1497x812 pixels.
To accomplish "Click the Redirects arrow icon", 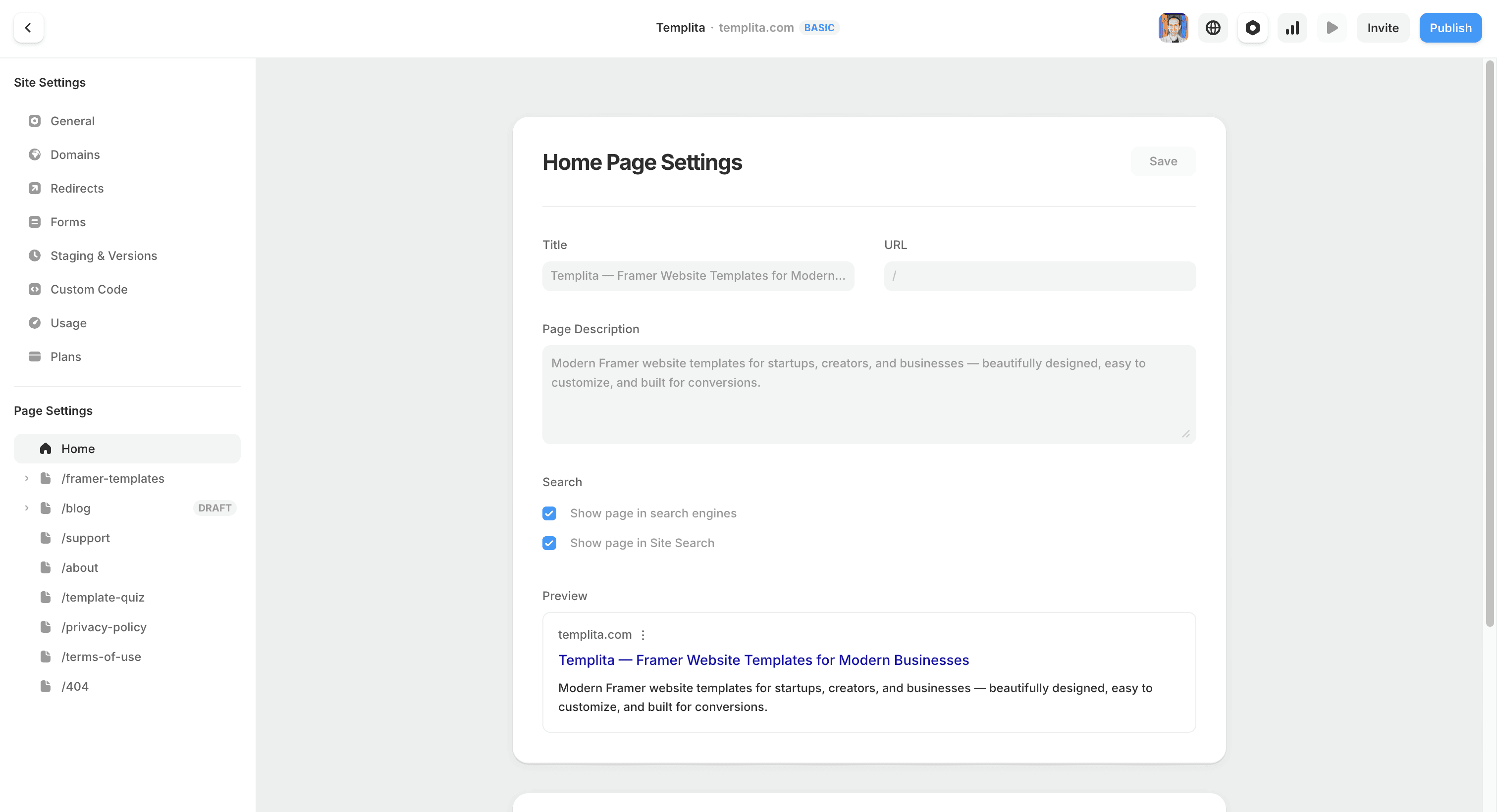I will 35,188.
